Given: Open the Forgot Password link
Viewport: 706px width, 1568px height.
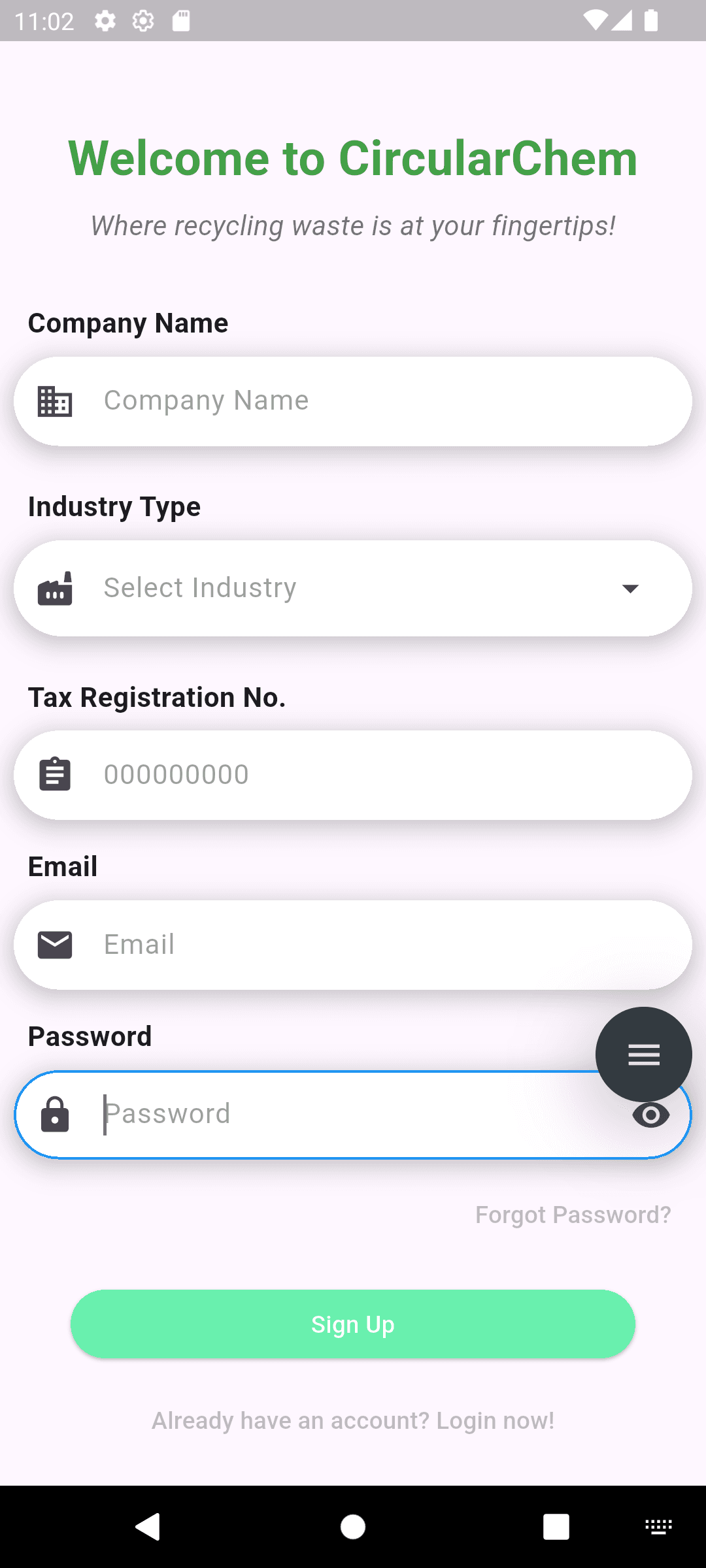Looking at the screenshot, I should [573, 1215].
